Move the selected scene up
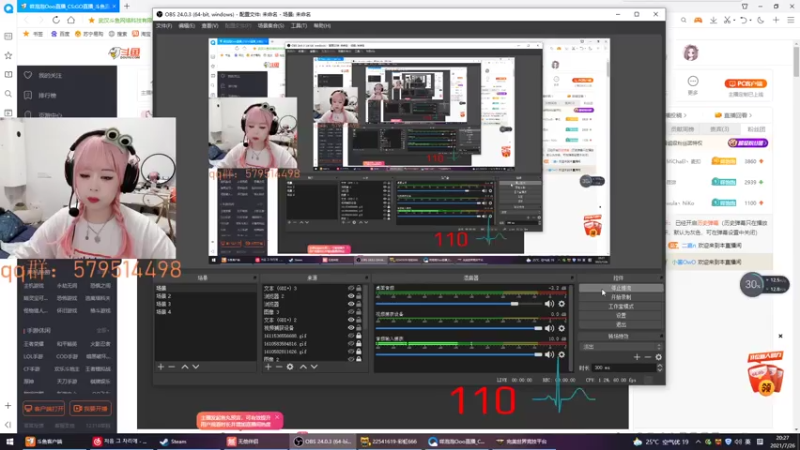Viewport: 800px width, 450px height. pos(185,367)
